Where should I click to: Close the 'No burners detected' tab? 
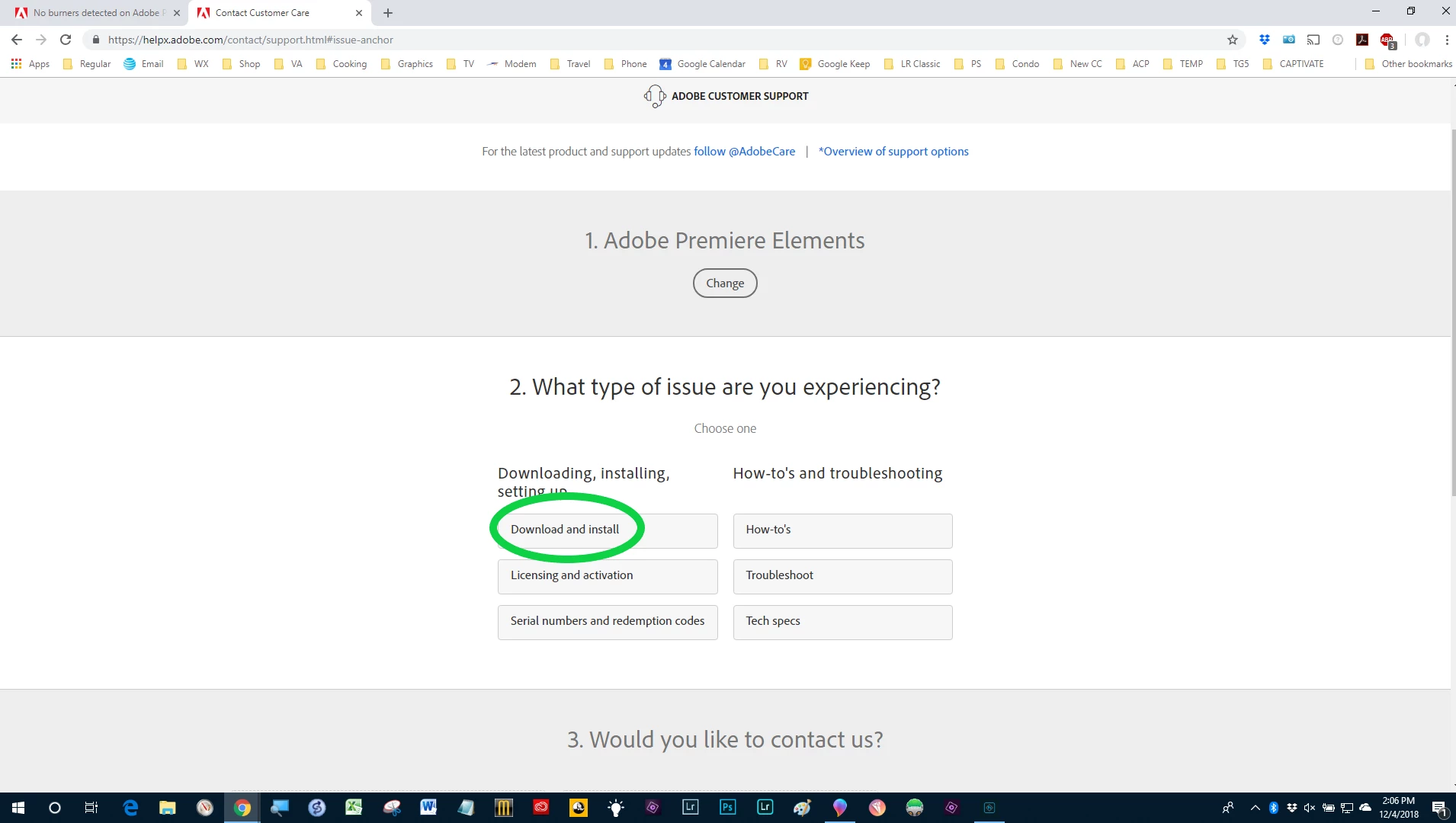(177, 13)
